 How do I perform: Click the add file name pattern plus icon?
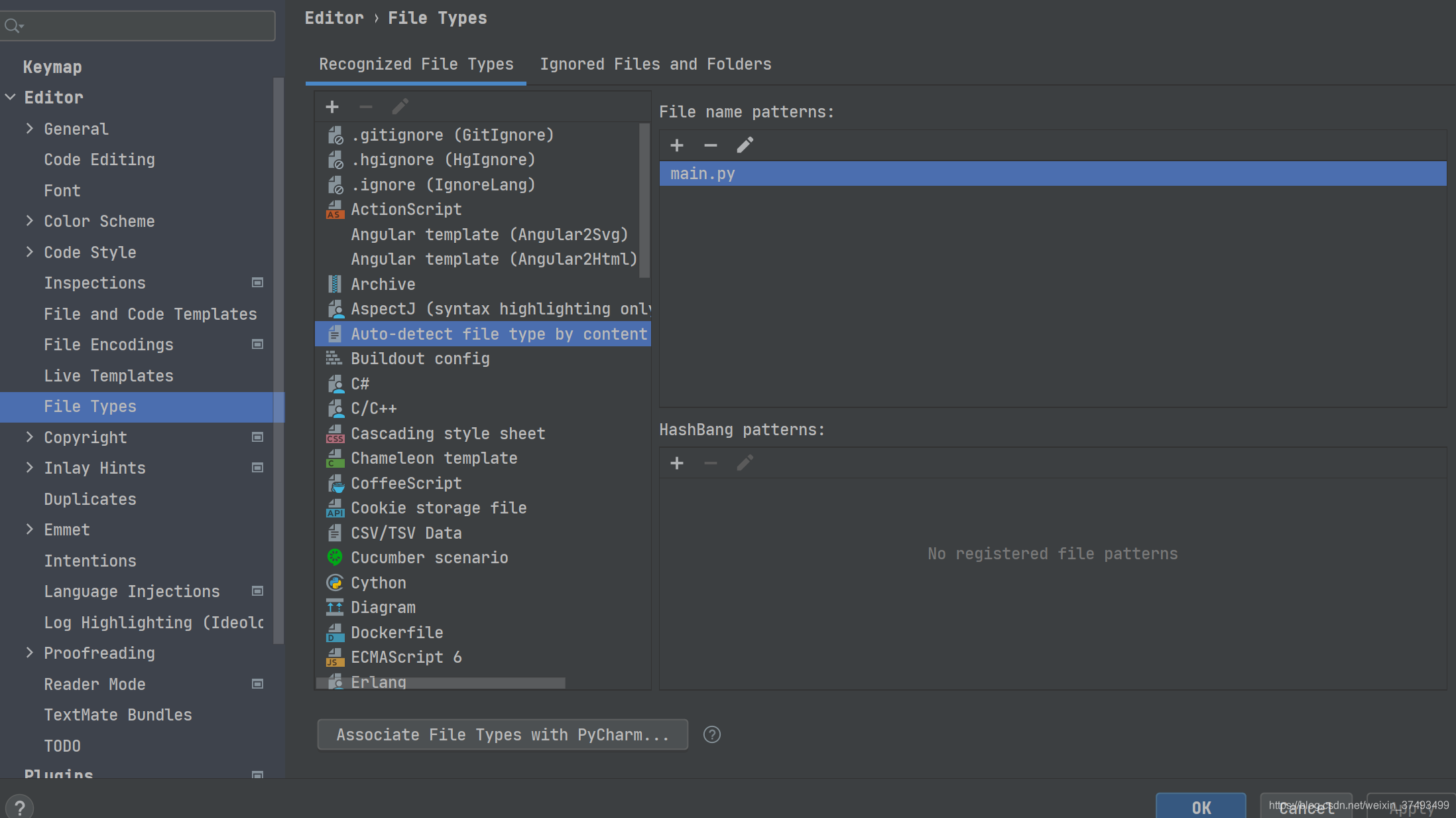coord(676,145)
